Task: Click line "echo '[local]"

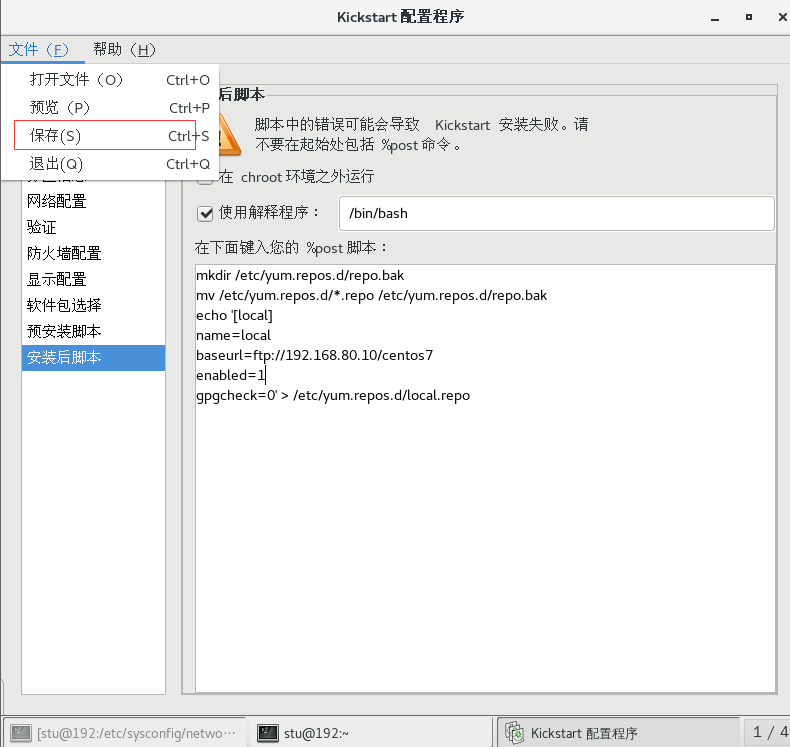Action: pos(234,316)
